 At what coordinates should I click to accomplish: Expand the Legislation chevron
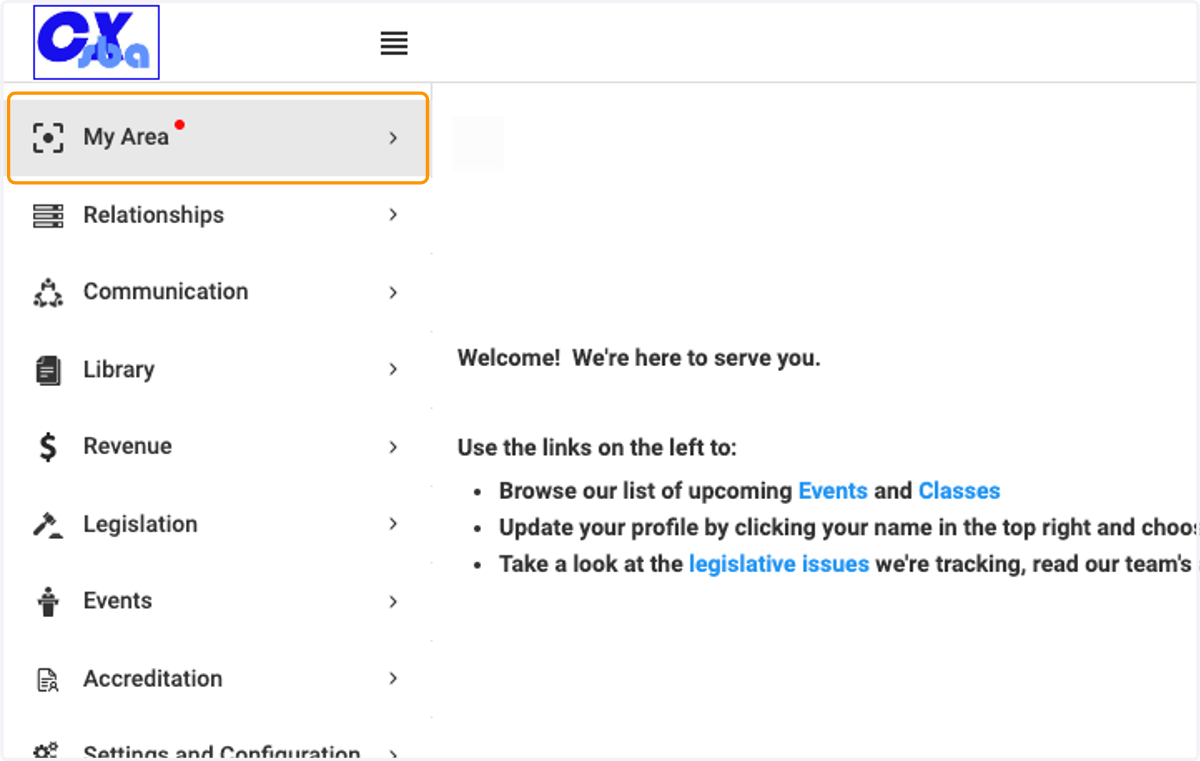(x=393, y=524)
